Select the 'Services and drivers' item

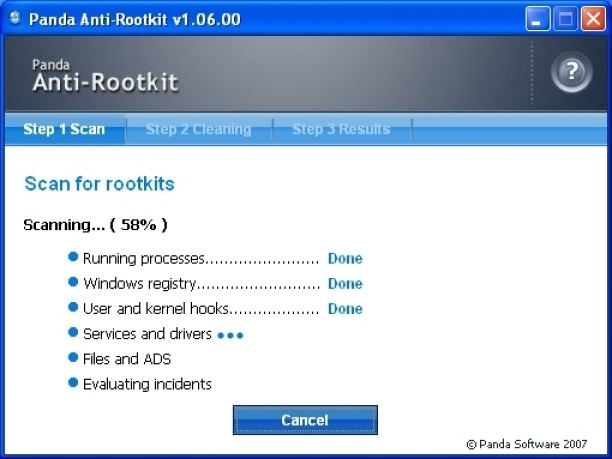coord(147,334)
